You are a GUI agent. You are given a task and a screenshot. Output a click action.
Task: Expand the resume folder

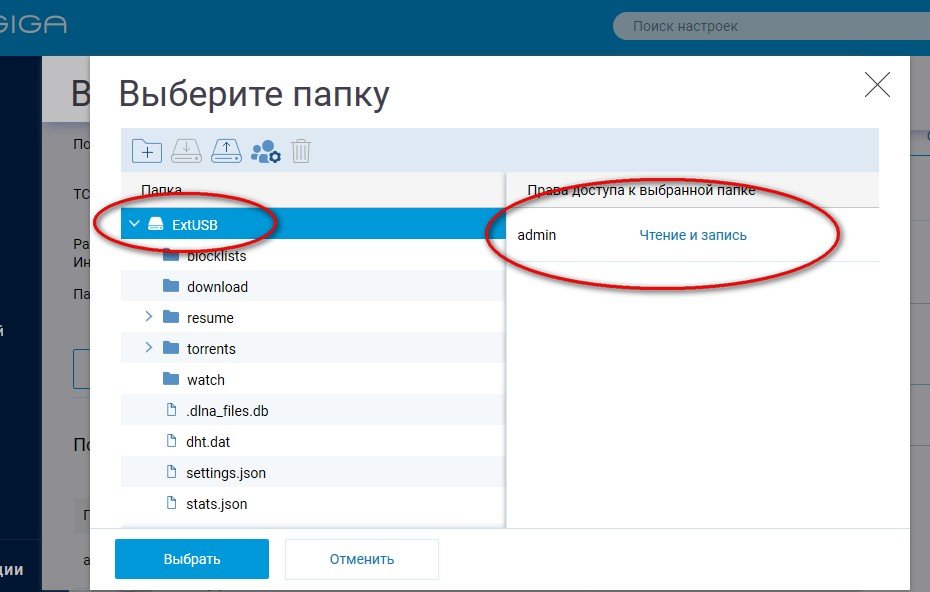click(x=148, y=317)
